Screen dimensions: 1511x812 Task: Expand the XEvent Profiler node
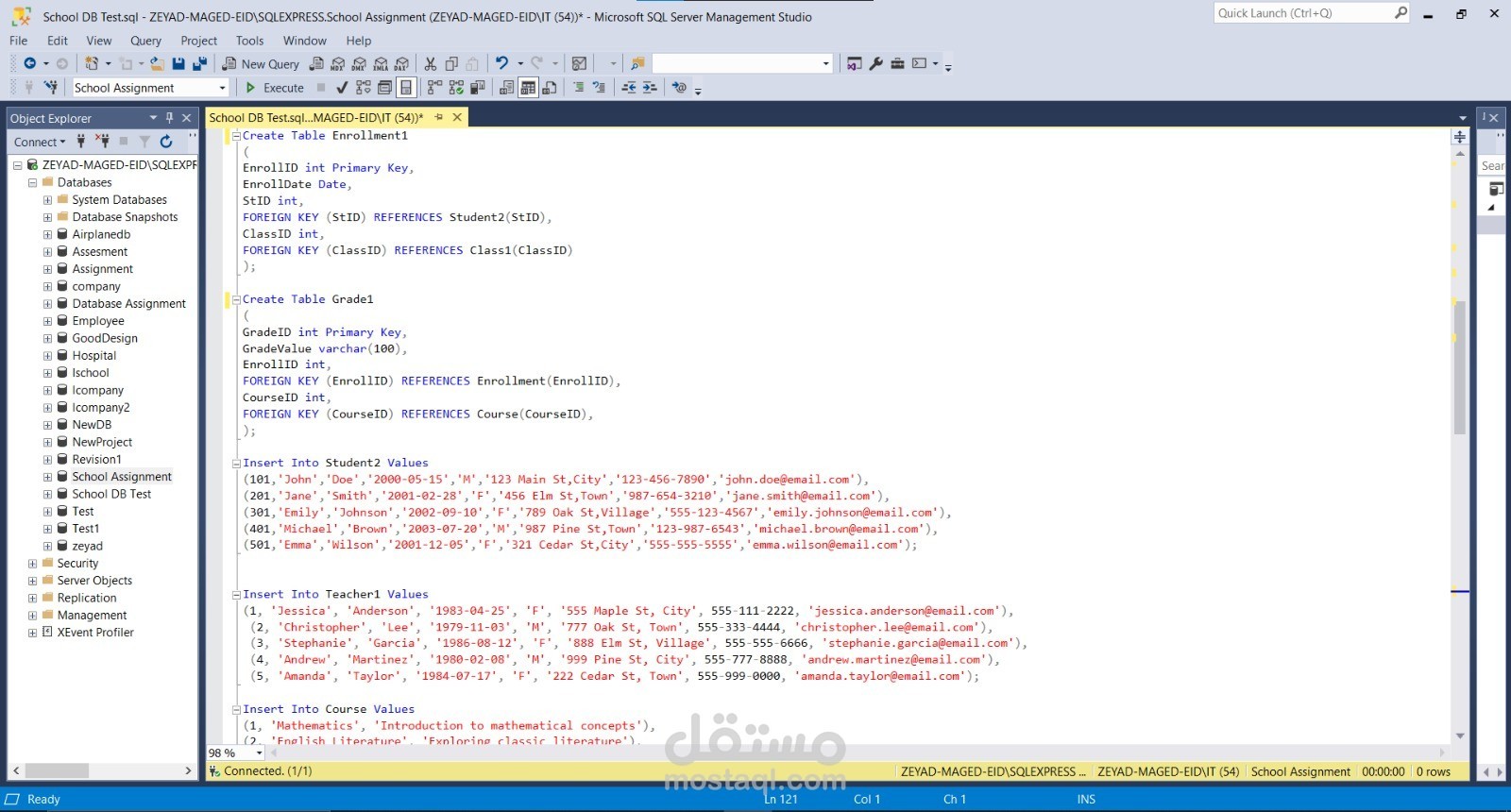click(x=32, y=633)
